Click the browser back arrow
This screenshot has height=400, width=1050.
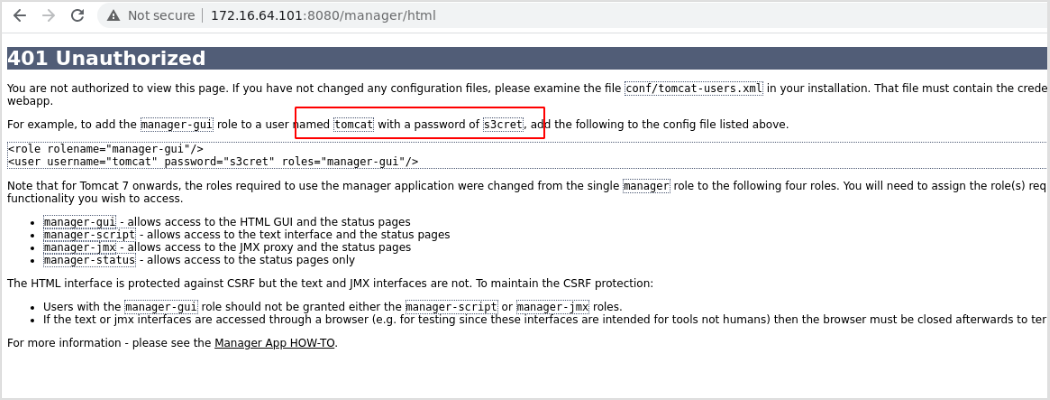(x=20, y=15)
